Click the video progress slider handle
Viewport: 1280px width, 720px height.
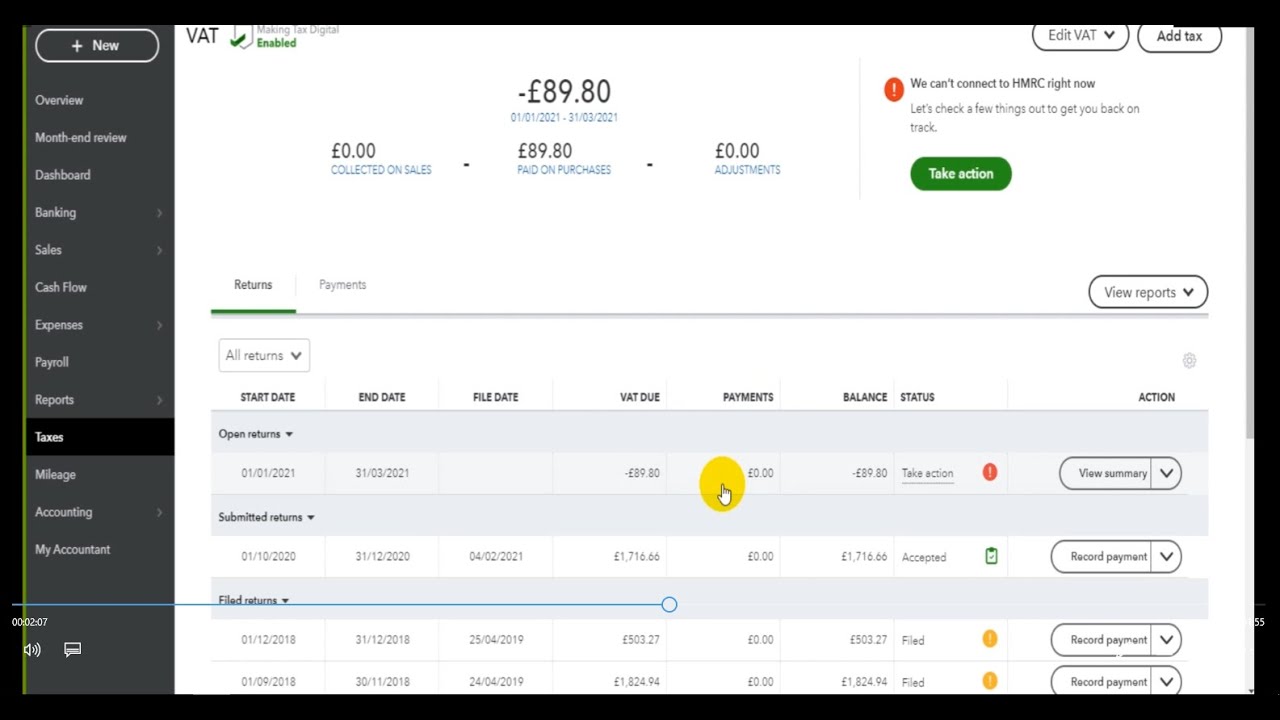tap(669, 604)
